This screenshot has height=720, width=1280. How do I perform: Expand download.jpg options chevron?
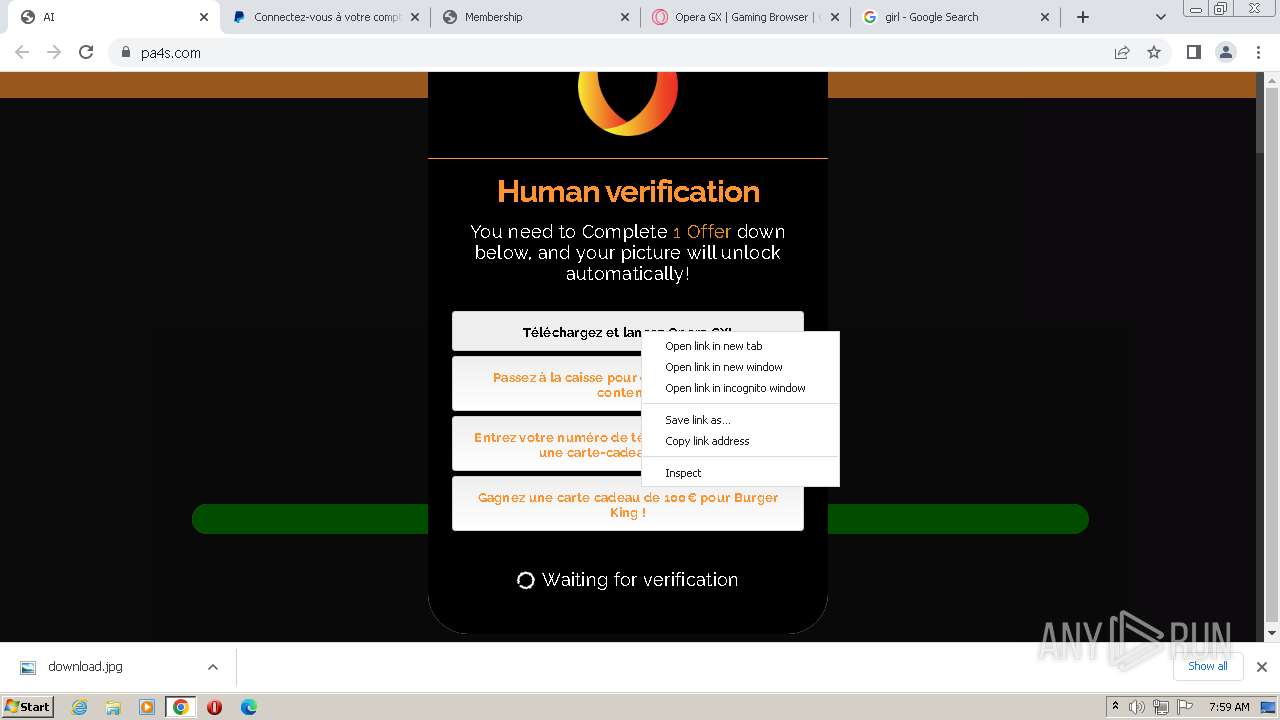coord(212,667)
